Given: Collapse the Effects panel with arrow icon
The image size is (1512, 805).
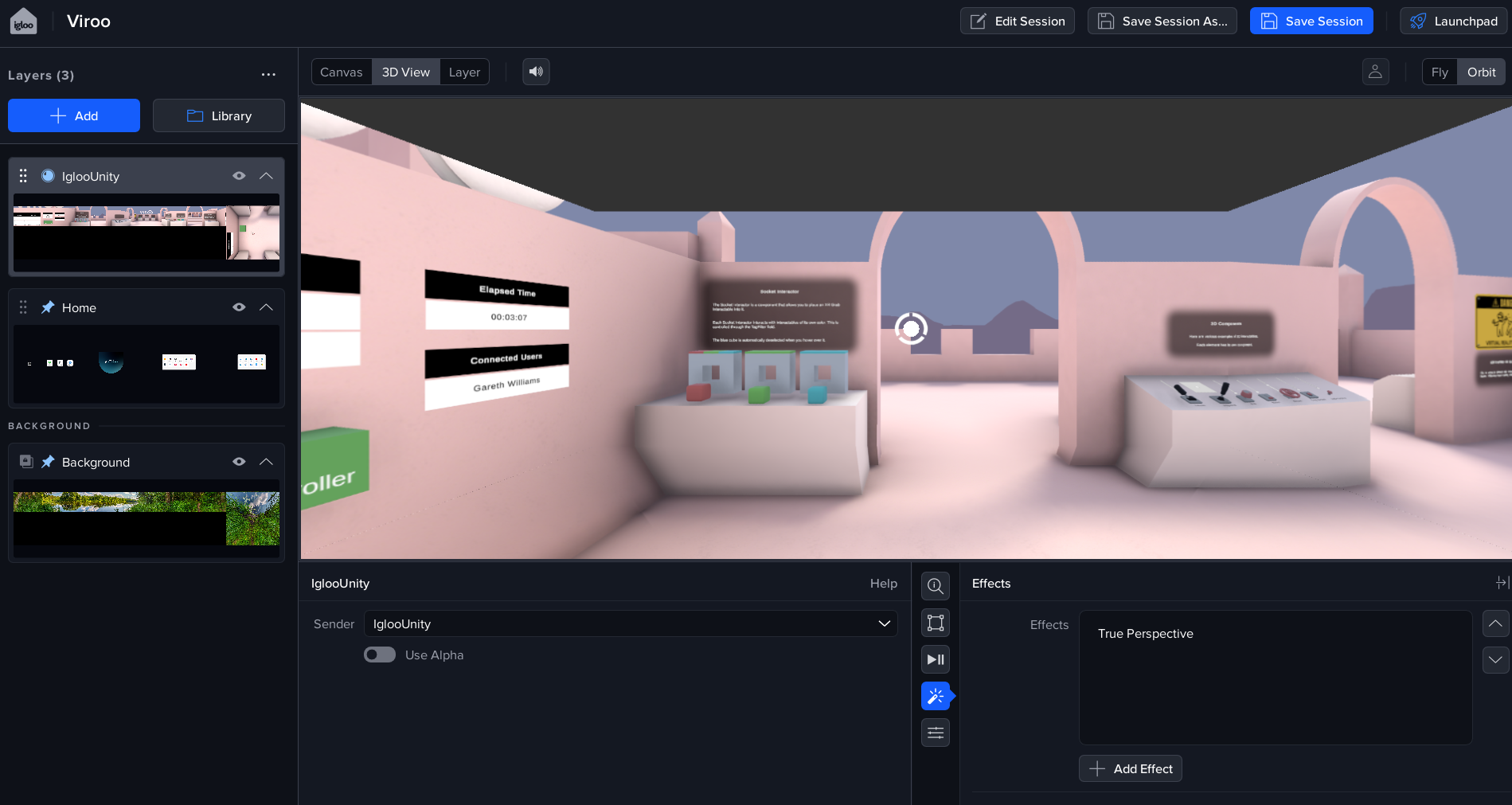Looking at the screenshot, I should pyautogui.click(x=1502, y=583).
